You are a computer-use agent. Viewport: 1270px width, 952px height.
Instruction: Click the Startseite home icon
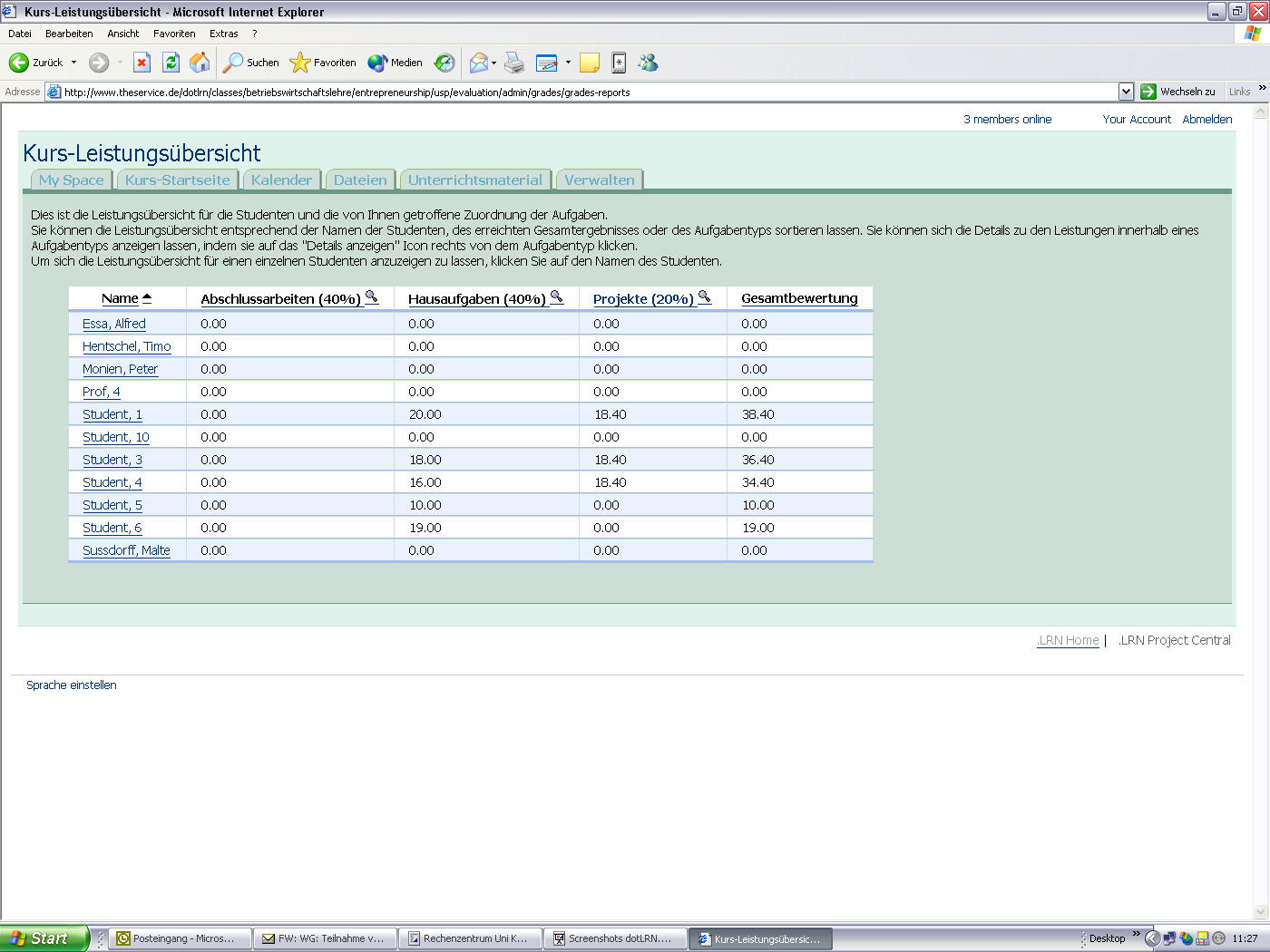coord(198,63)
